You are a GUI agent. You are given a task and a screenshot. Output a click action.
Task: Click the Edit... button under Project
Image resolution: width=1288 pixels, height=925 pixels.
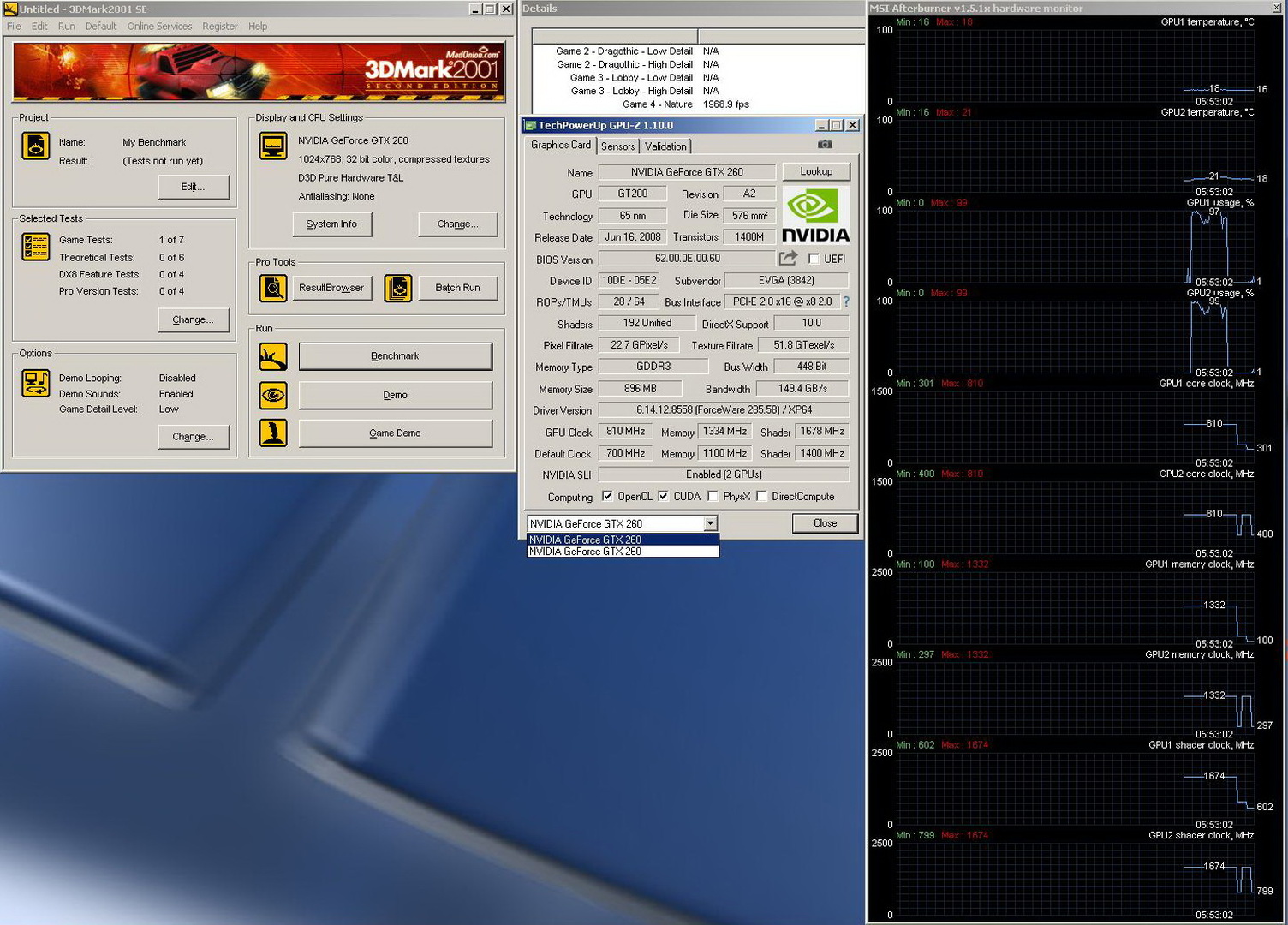pyautogui.click(x=194, y=187)
